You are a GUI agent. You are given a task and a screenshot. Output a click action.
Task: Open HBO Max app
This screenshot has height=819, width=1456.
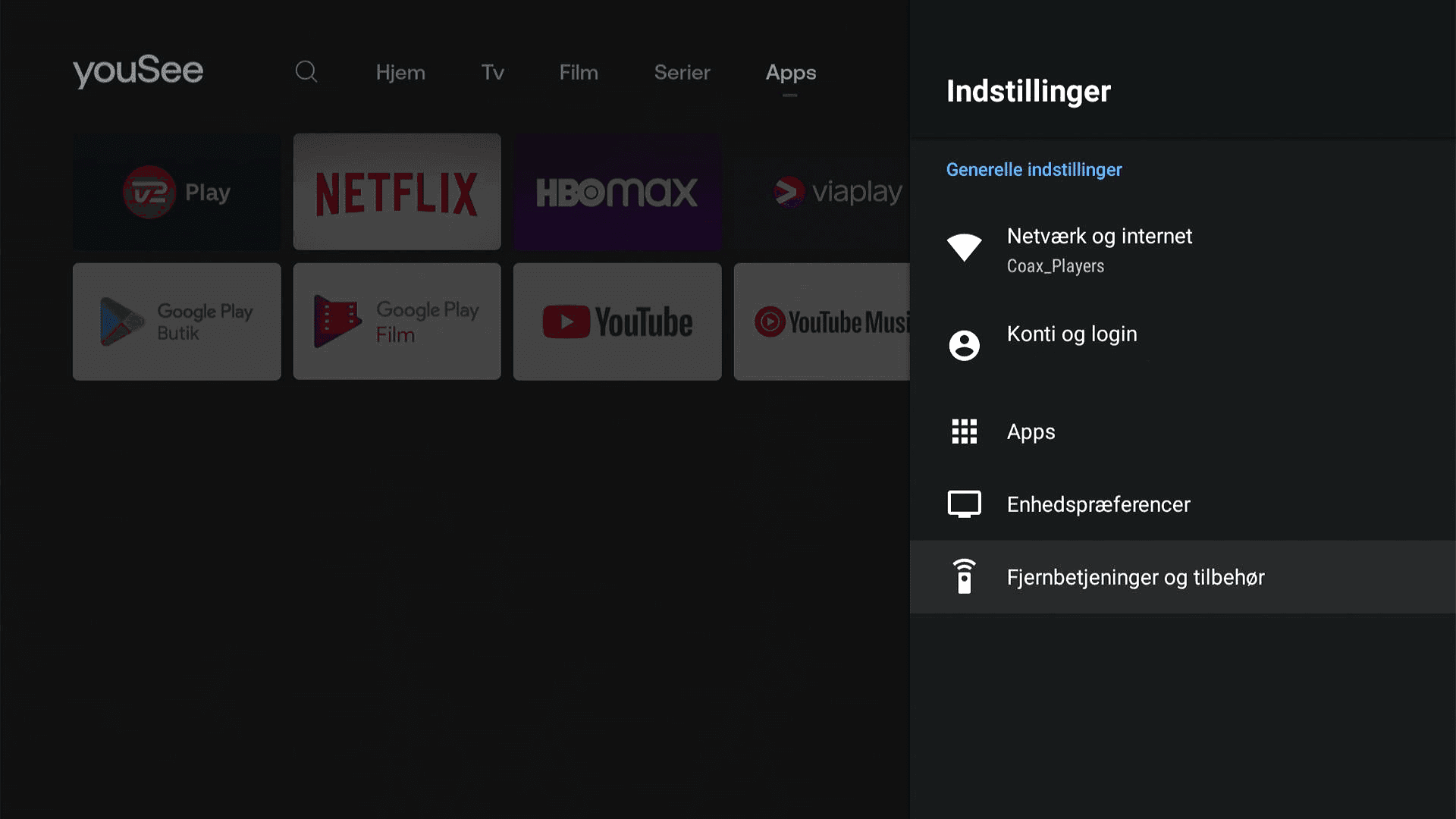pyautogui.click(x=617, y=191)
